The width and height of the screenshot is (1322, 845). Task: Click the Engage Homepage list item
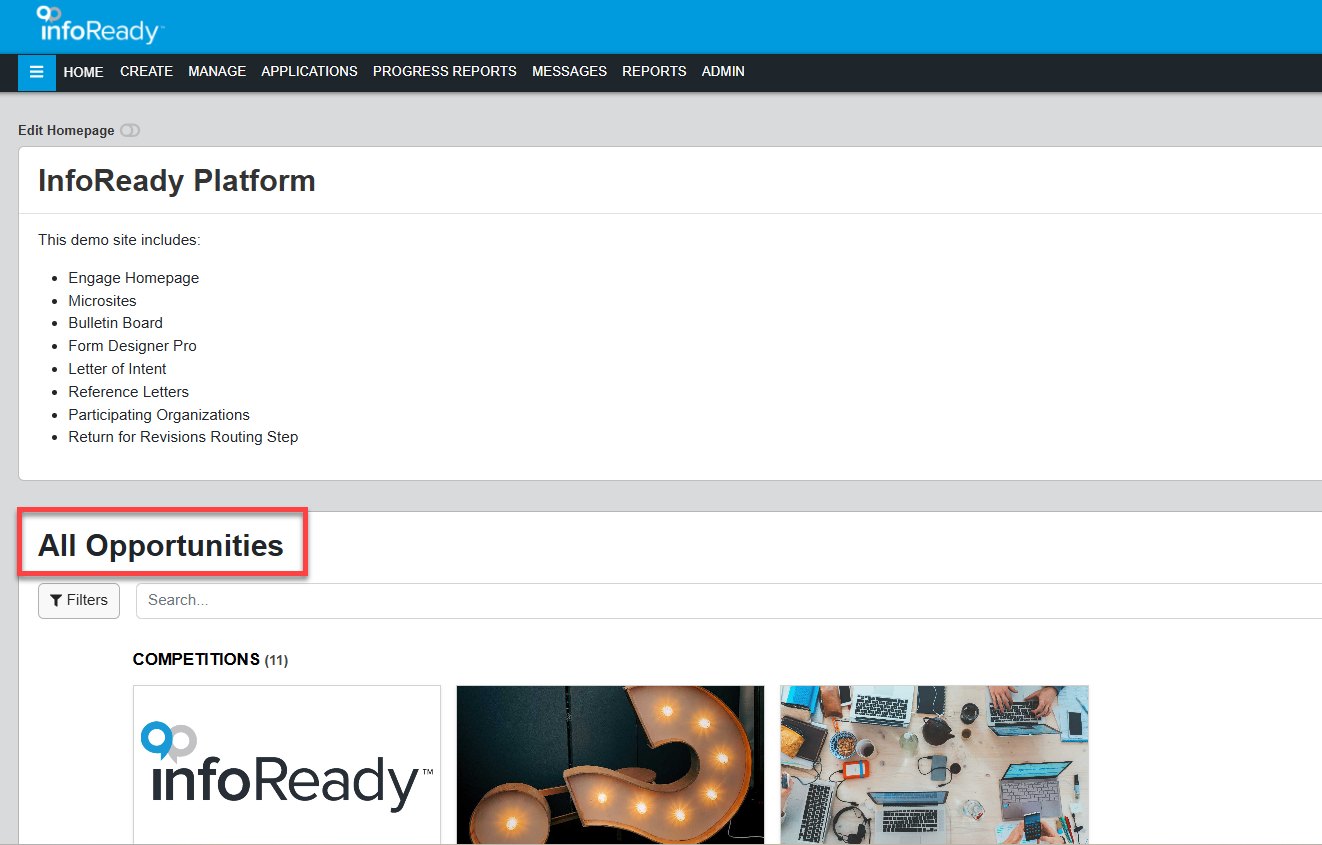(x=134, y=278)
